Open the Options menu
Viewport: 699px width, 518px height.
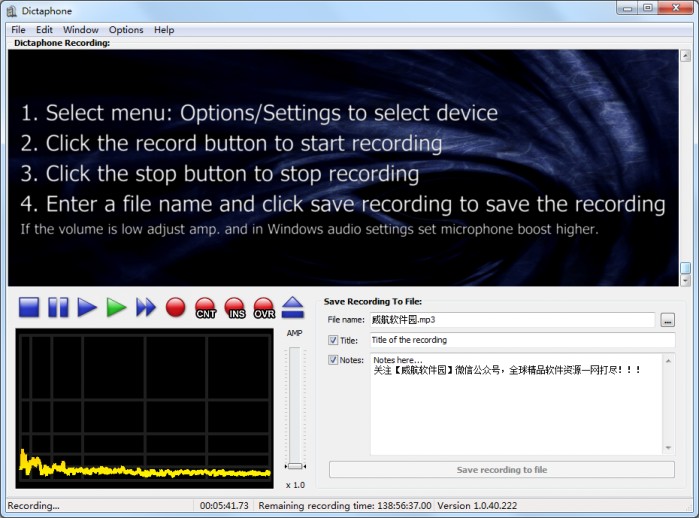click(126, 30)
